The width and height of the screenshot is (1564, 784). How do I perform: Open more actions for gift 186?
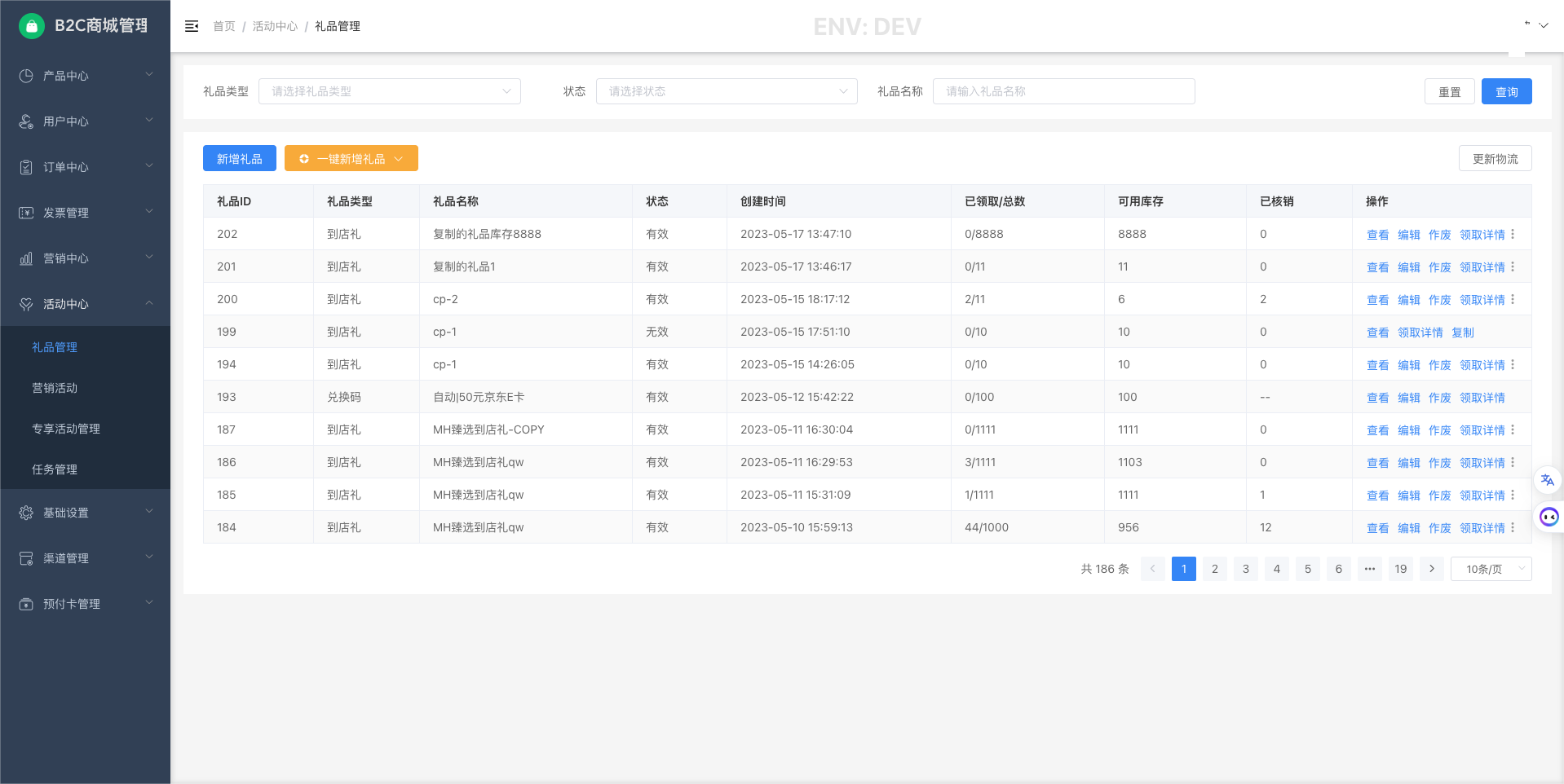(1513, 462)
